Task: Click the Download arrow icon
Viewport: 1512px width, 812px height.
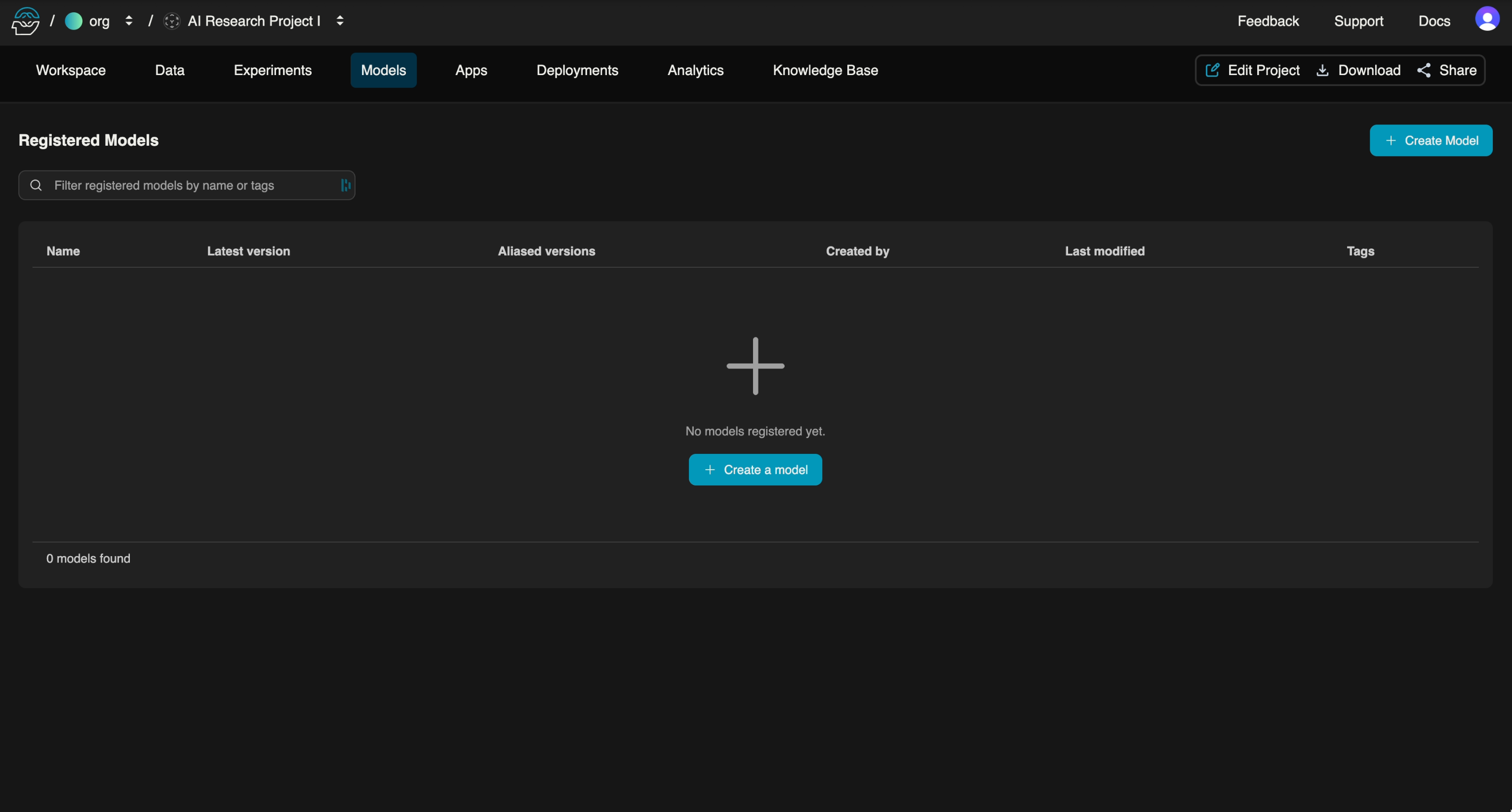Action: (x=1322, y=71)
